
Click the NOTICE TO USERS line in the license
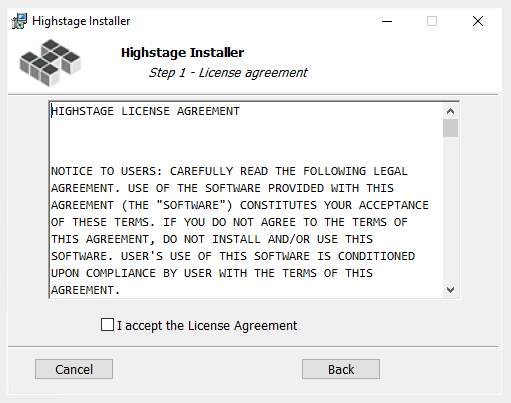coord(229,171)
